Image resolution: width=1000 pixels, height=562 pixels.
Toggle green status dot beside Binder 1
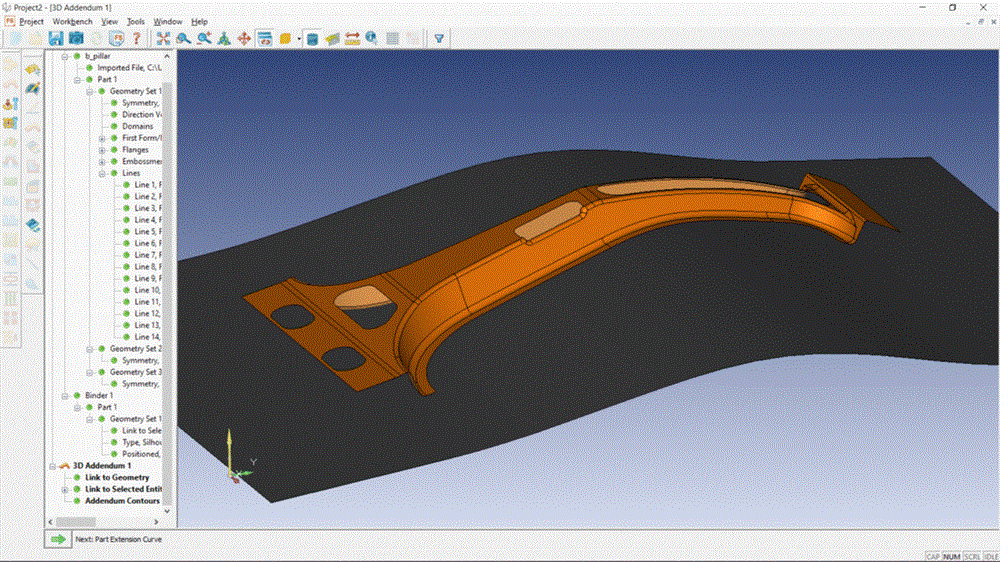[x=76, y=396]
